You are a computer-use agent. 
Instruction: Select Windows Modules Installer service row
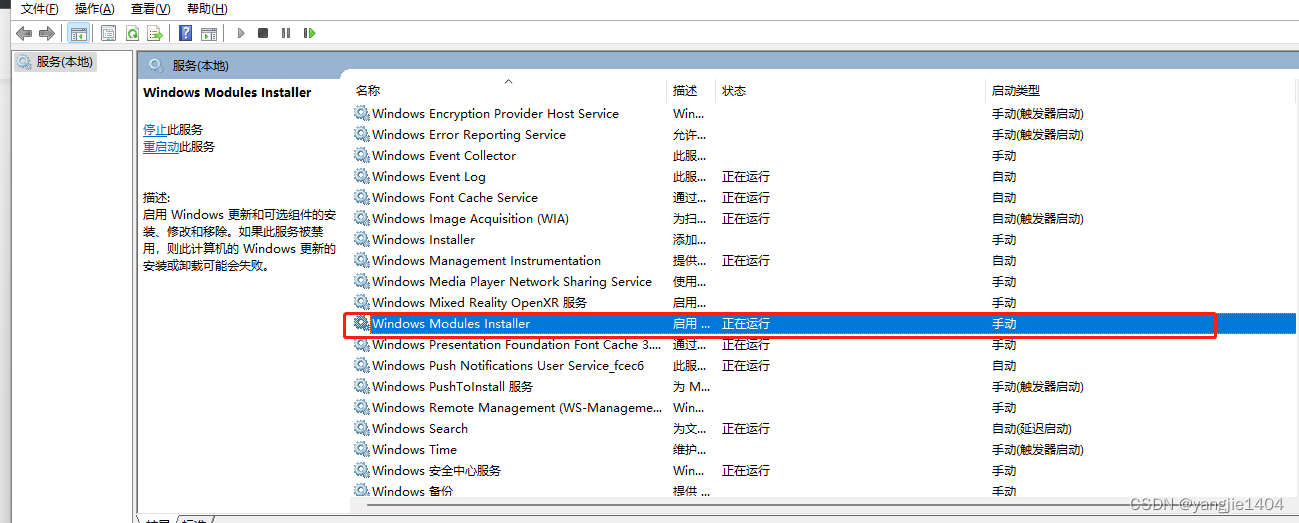[825, 323]
